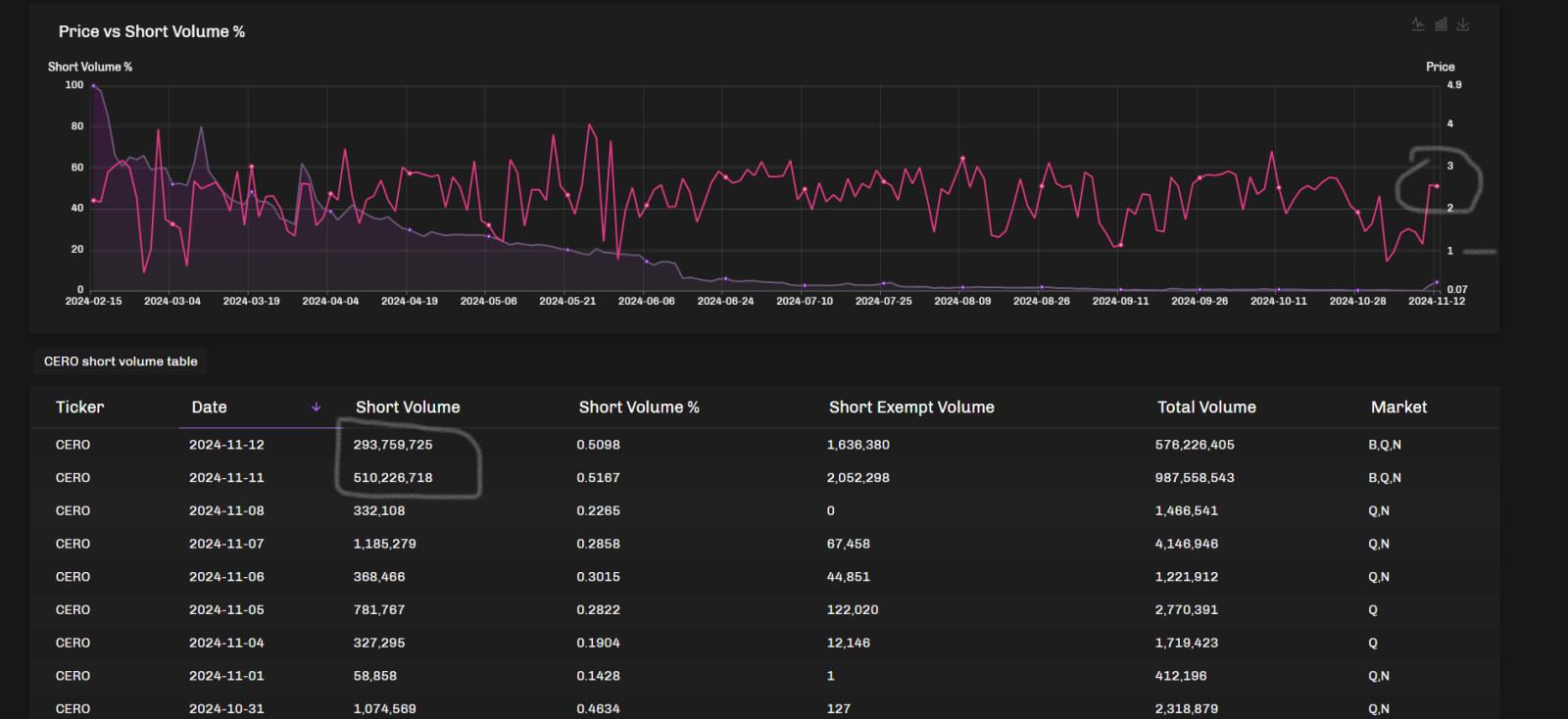The width and height of the screenshot is (1568, 719).
Task: Select short exempt volume 2,052,298 cell
Action: pyautogui.click(x=858, y=478)
